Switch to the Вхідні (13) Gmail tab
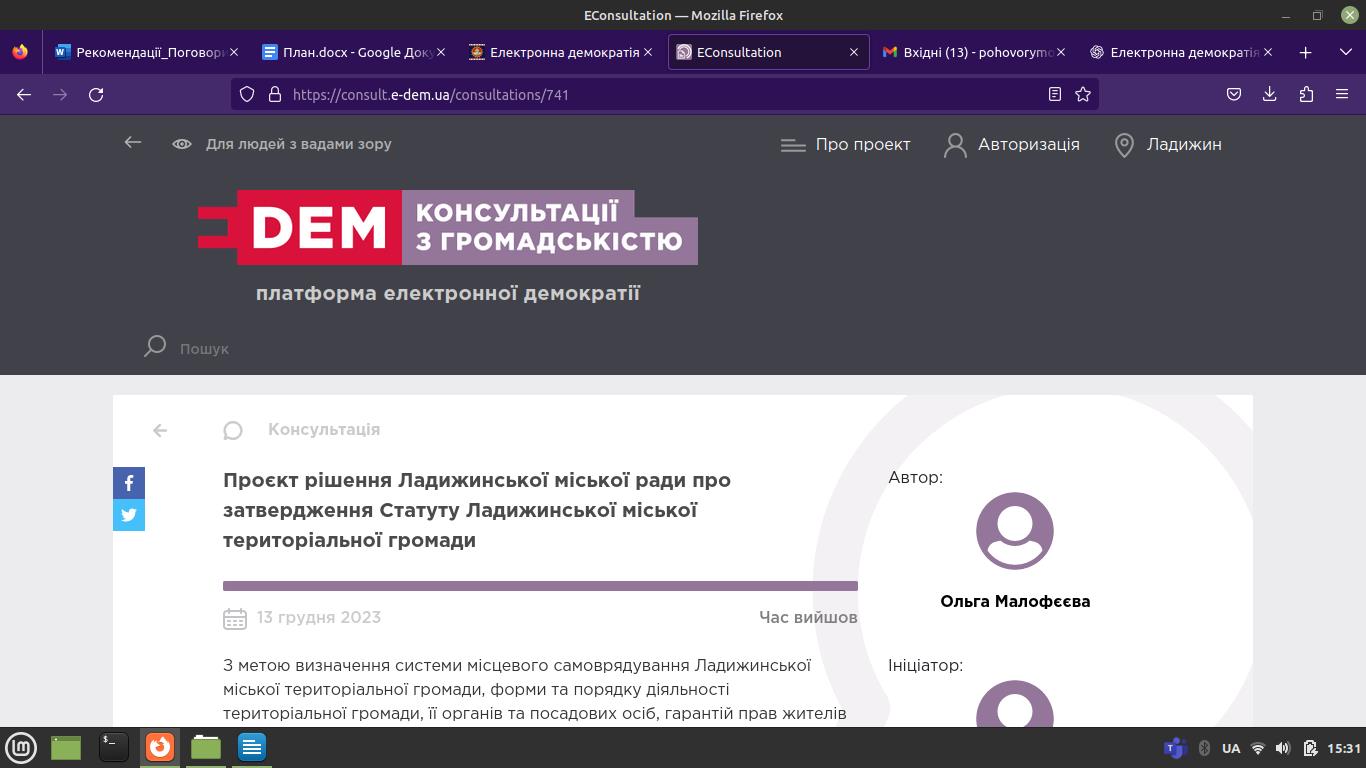This screenshot has width=1366, height=768. [974, 52]
